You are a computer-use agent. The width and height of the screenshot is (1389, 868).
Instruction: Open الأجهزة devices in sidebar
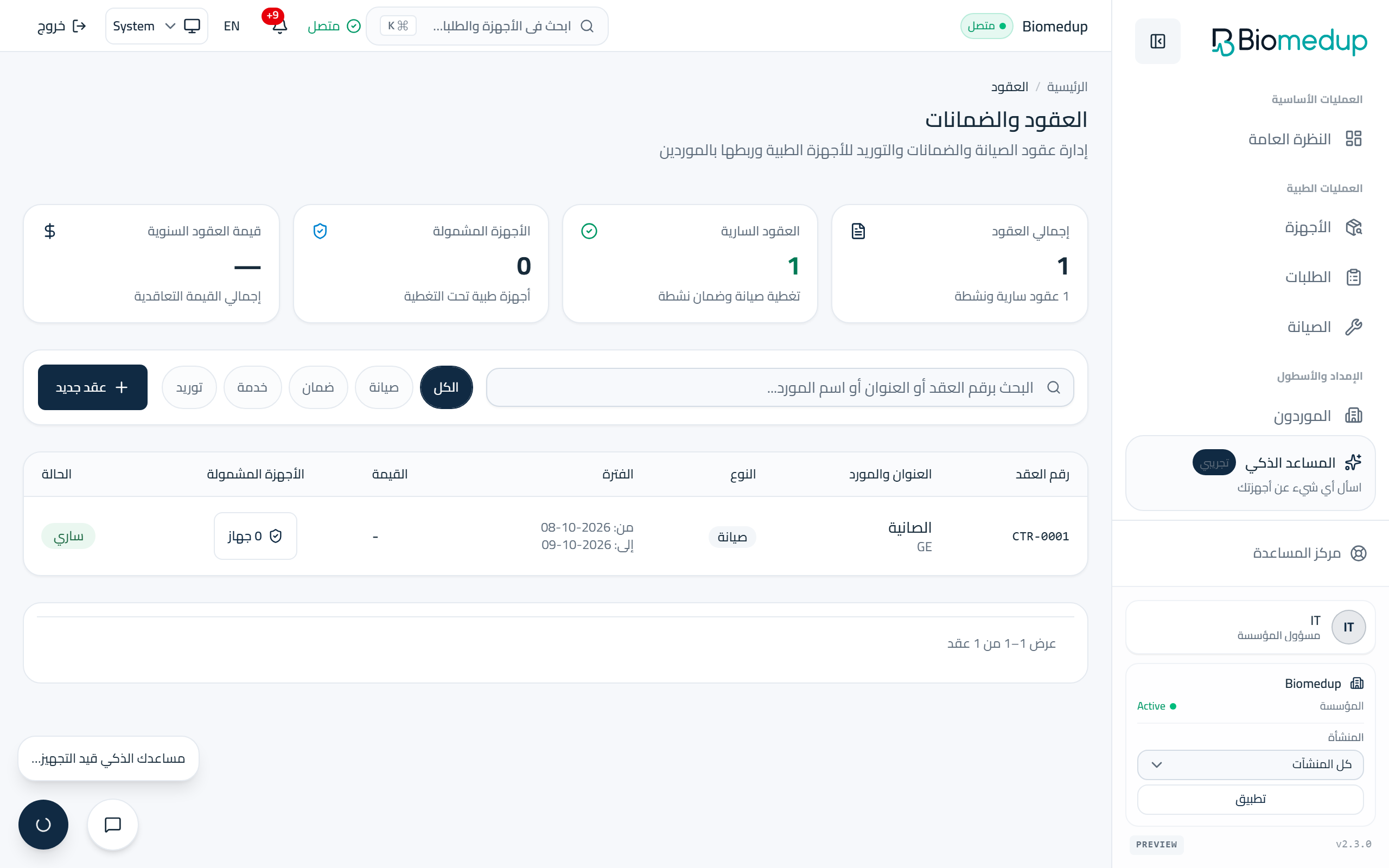[x=1322, y=227]
